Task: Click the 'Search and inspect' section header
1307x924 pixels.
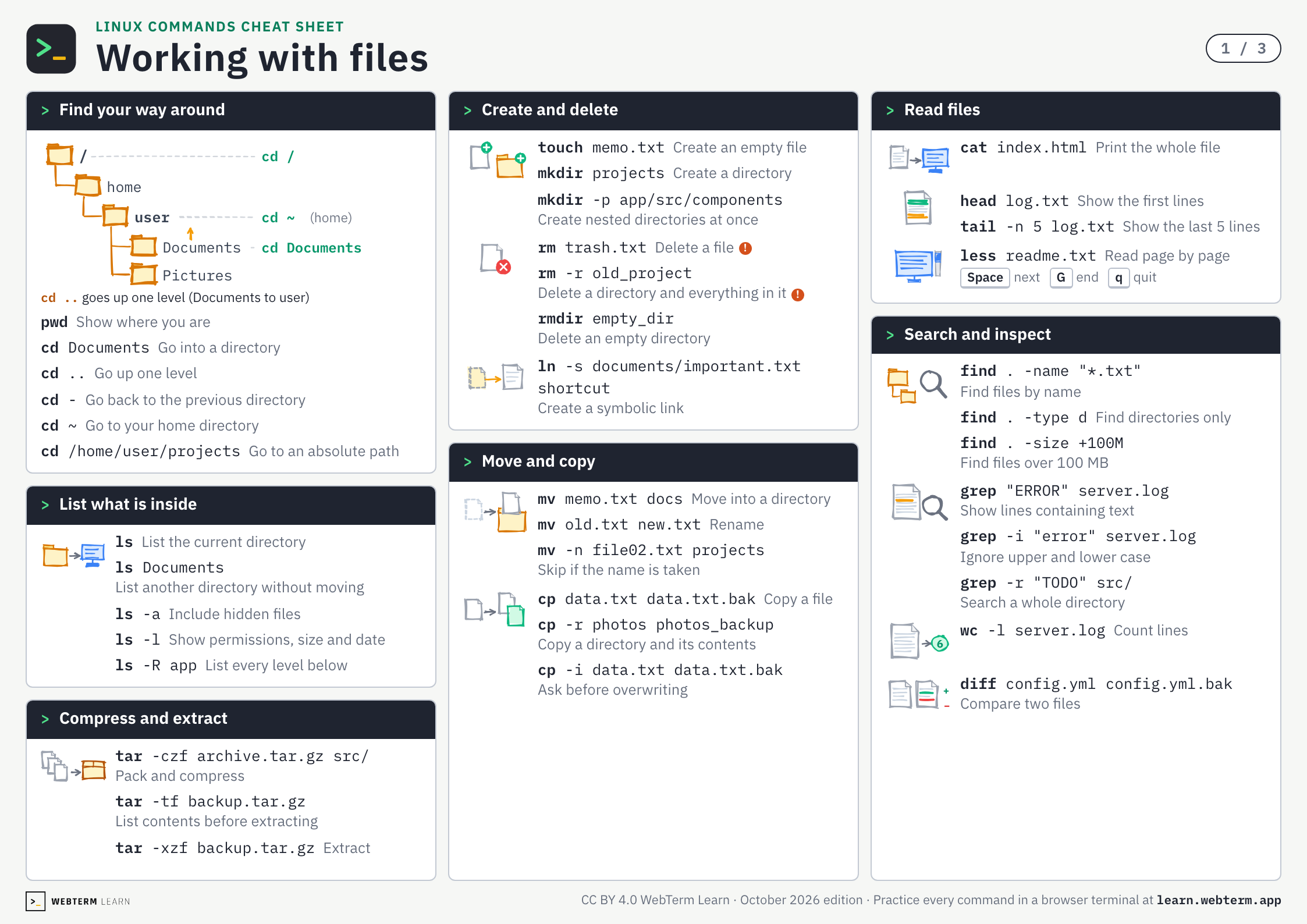Action: [x=1076, y=335]
